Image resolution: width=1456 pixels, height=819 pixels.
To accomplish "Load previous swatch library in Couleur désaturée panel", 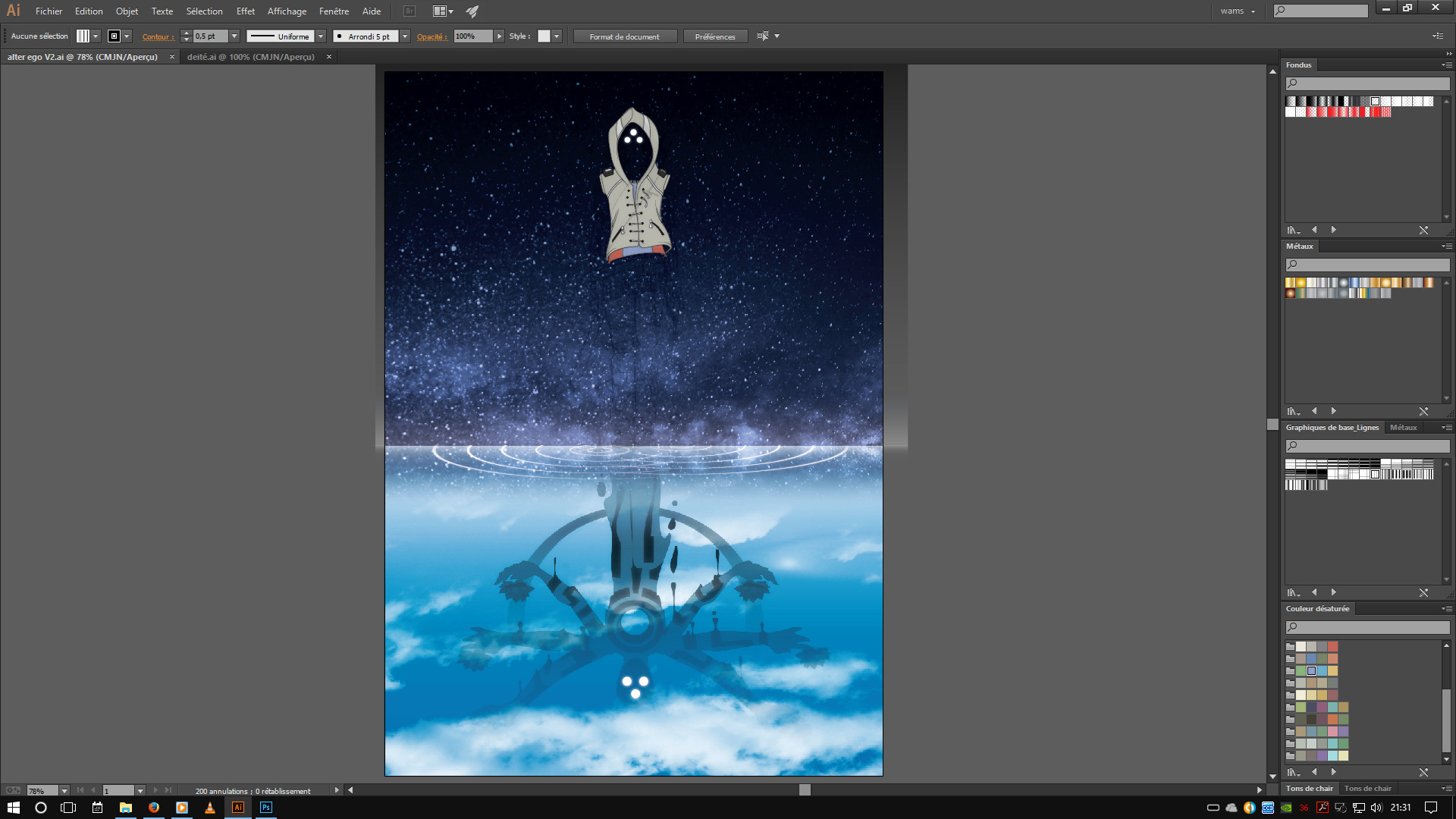I will coord(1314,772).
